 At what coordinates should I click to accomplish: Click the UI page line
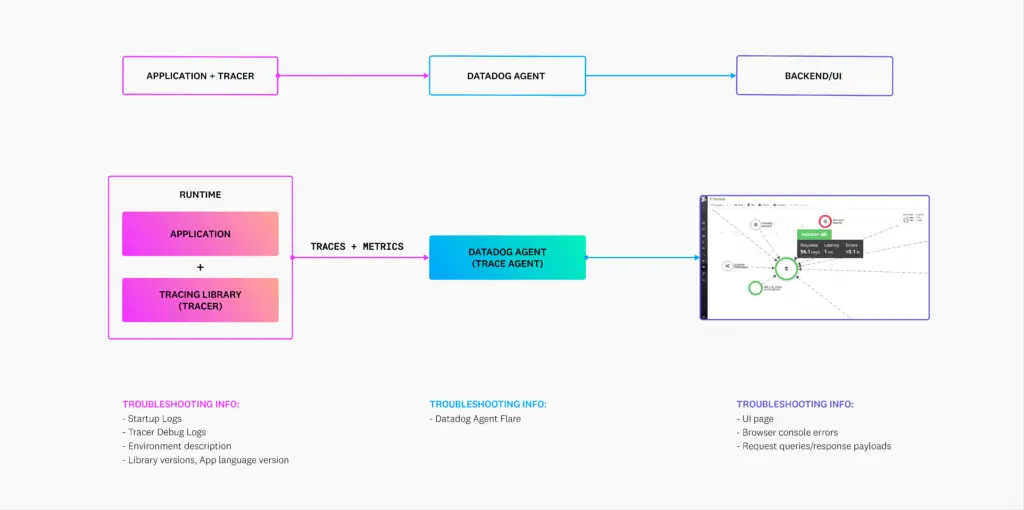[x=757, y=419]
